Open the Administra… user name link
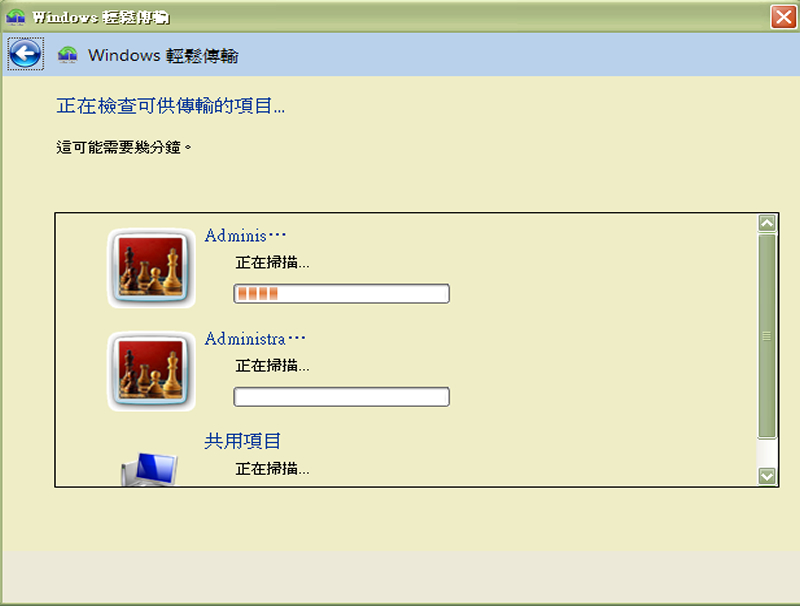 (x=255, y=339)
